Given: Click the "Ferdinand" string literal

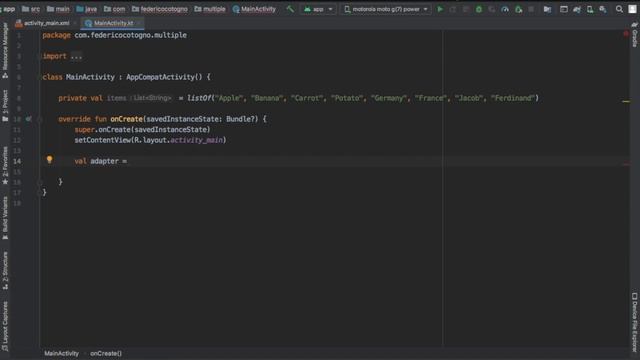Looking at the screenshot, I should click(x=513, y=98).
